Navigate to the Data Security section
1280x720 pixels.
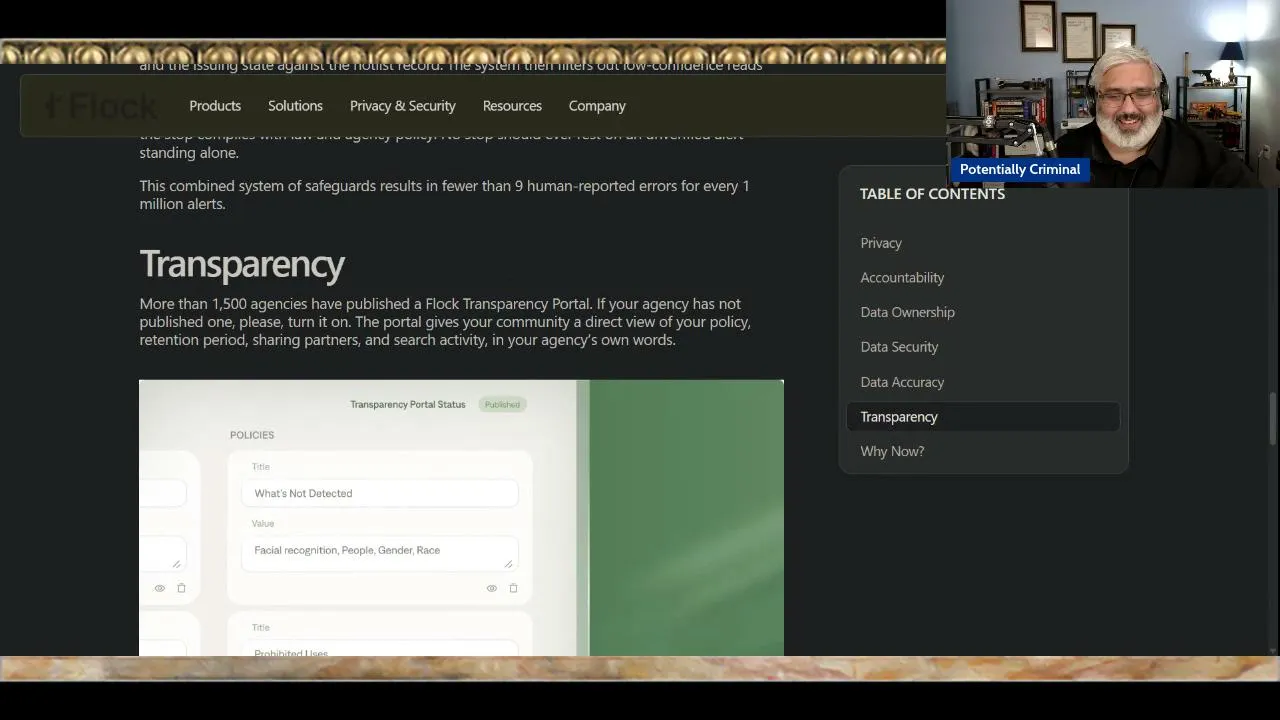tap(899, 347)
